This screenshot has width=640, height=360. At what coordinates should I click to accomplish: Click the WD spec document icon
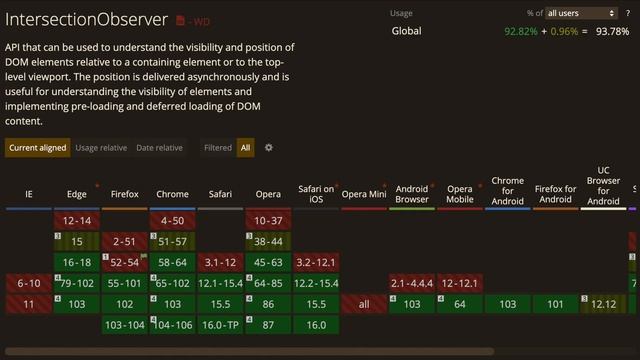click(x=180, y=20)
